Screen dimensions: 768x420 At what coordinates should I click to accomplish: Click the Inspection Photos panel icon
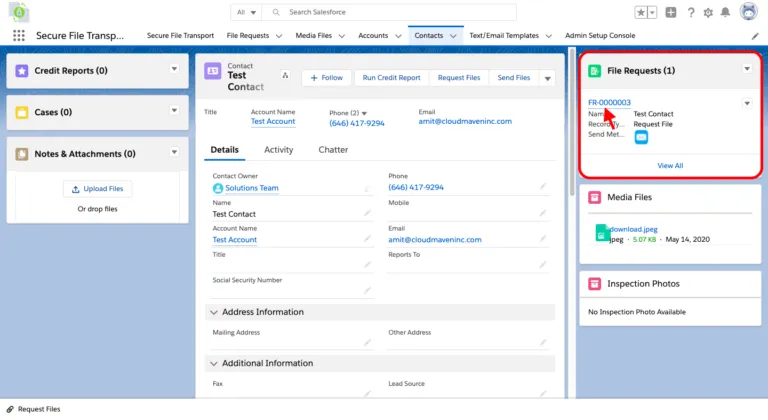(594, 284)
